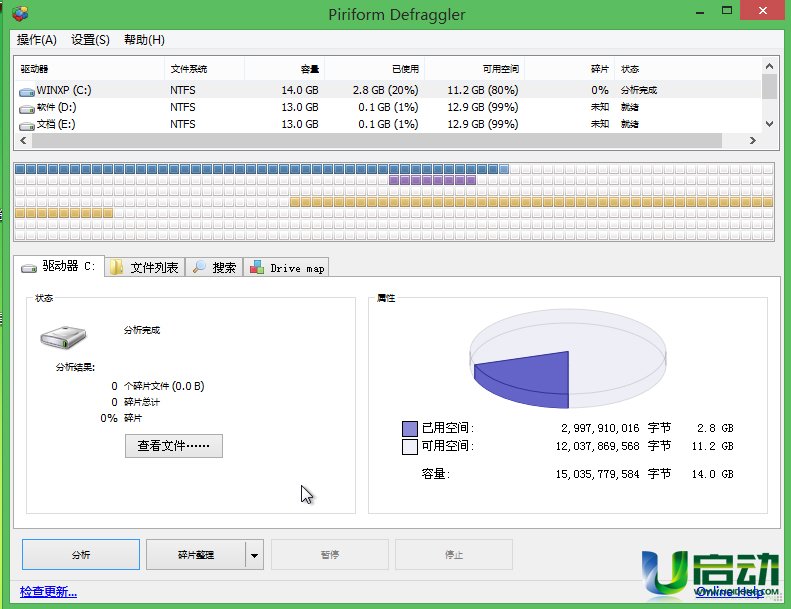Image resolution: width=791 pixels, height=609 pixels.
Task: Expand the 碎片整理 dropdown arrow
Action: coord(255,555)
